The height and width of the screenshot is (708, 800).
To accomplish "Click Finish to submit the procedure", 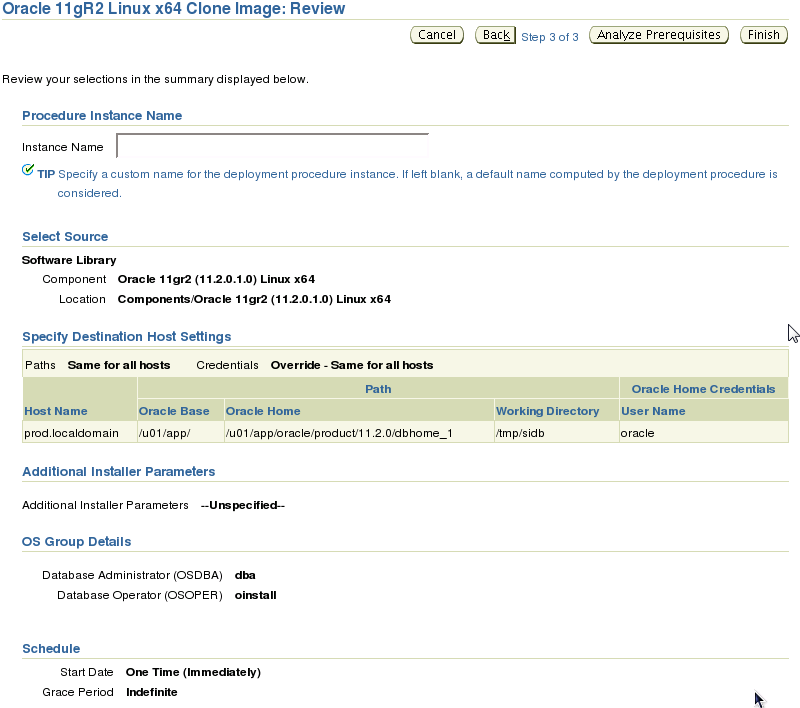I will (x=764, y=35).
